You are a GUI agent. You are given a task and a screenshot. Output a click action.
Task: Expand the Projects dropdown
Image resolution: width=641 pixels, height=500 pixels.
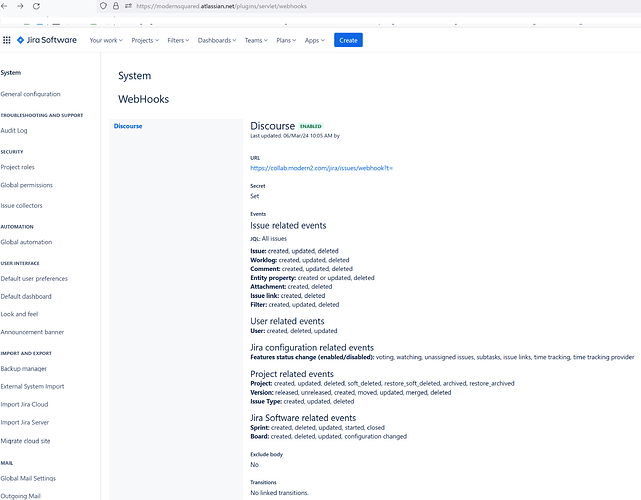tap(145, 40)
